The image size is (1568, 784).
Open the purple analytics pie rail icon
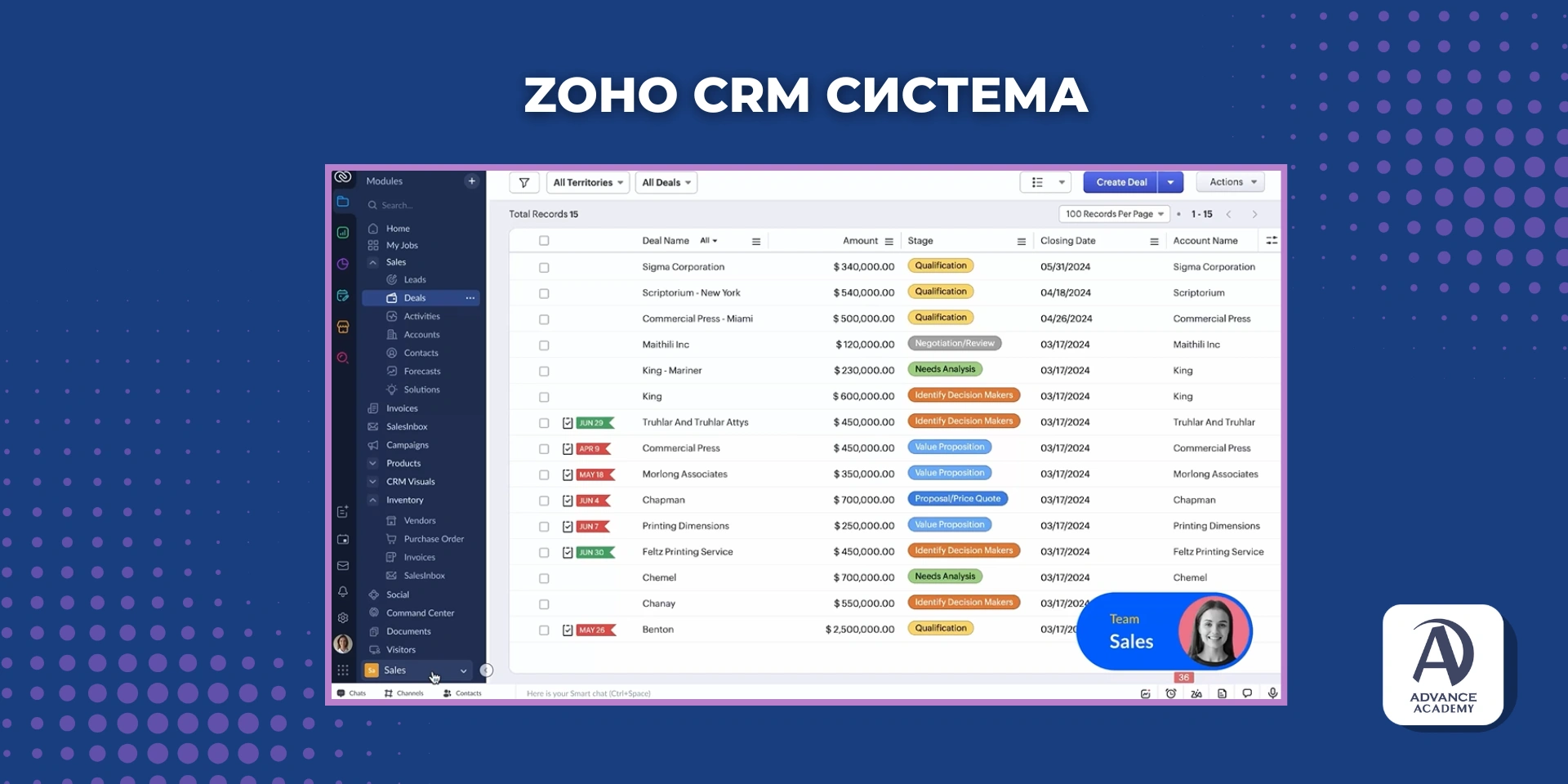343,264
